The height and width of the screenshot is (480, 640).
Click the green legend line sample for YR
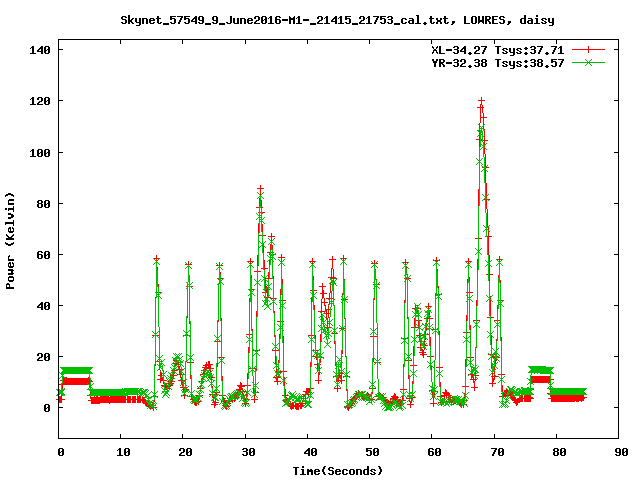pyautogui.click(x=588, y=62)
